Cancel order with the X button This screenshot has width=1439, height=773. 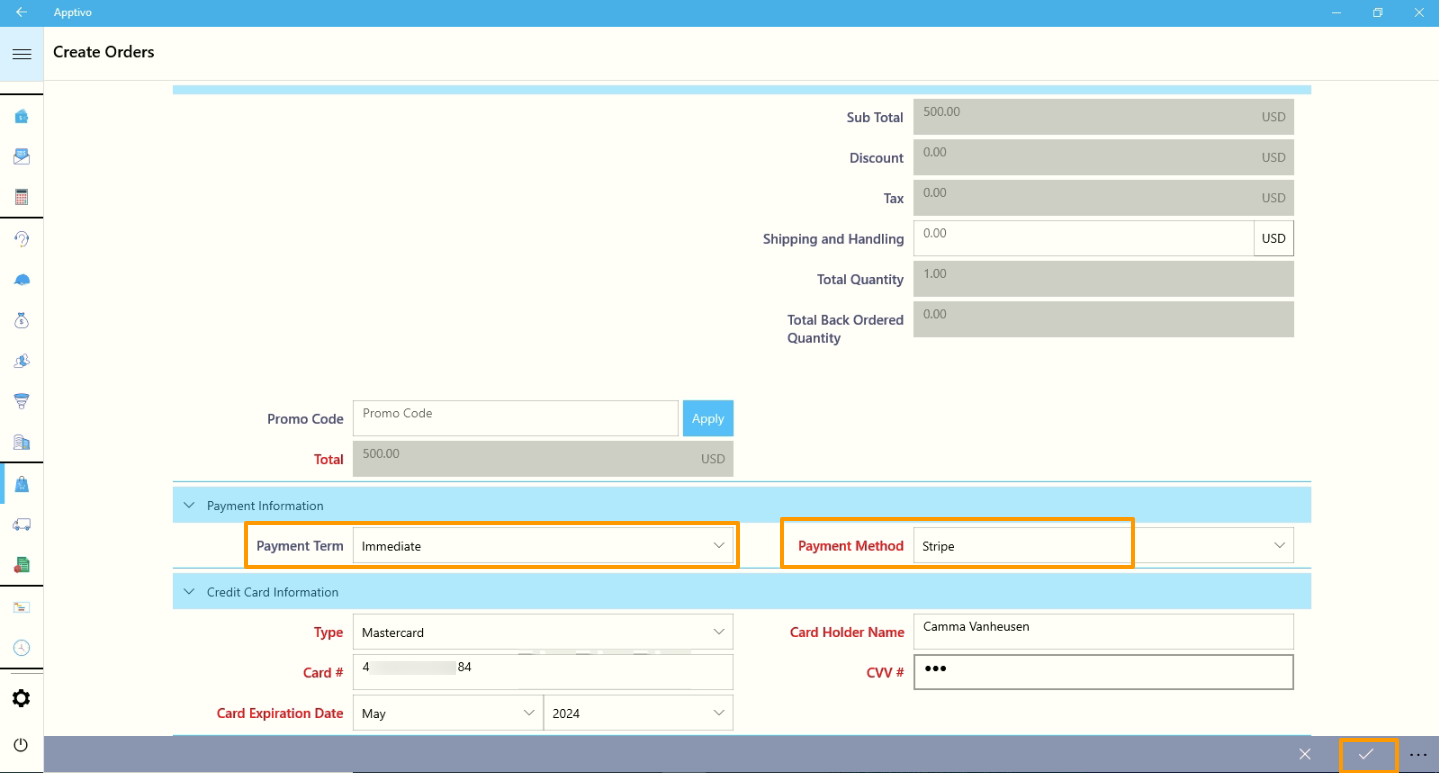(x=1304, y=754)
